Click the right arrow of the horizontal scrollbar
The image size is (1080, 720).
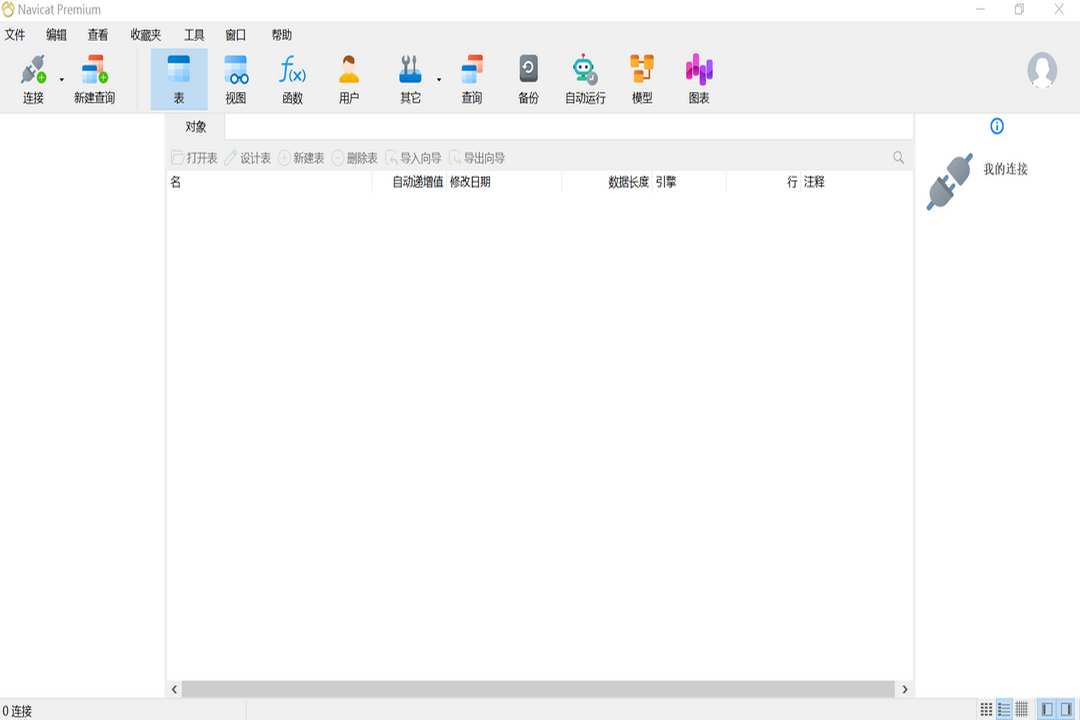tap(904, 689)
